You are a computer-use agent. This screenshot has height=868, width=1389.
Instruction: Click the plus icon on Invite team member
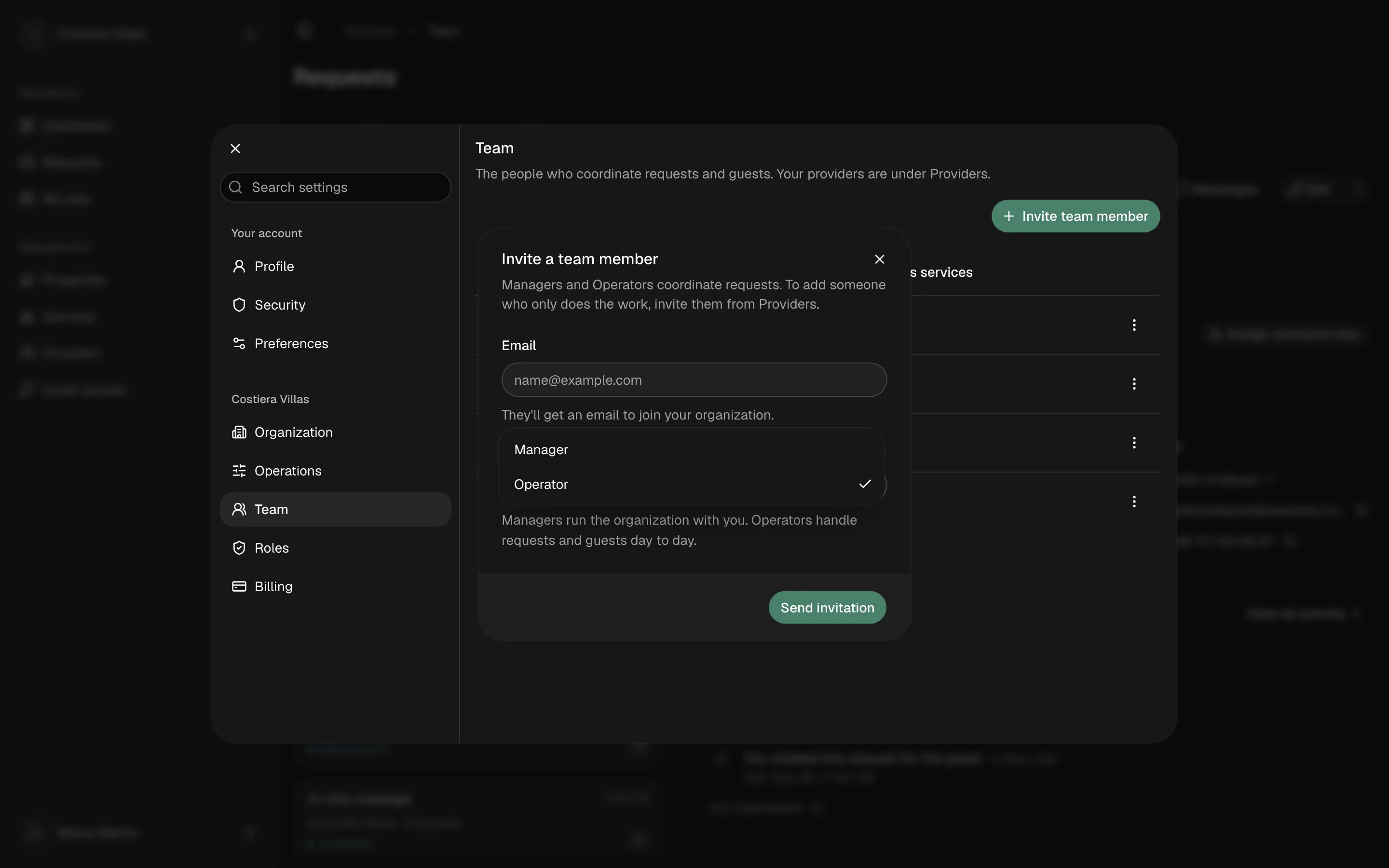click(x=1008, y=217)
